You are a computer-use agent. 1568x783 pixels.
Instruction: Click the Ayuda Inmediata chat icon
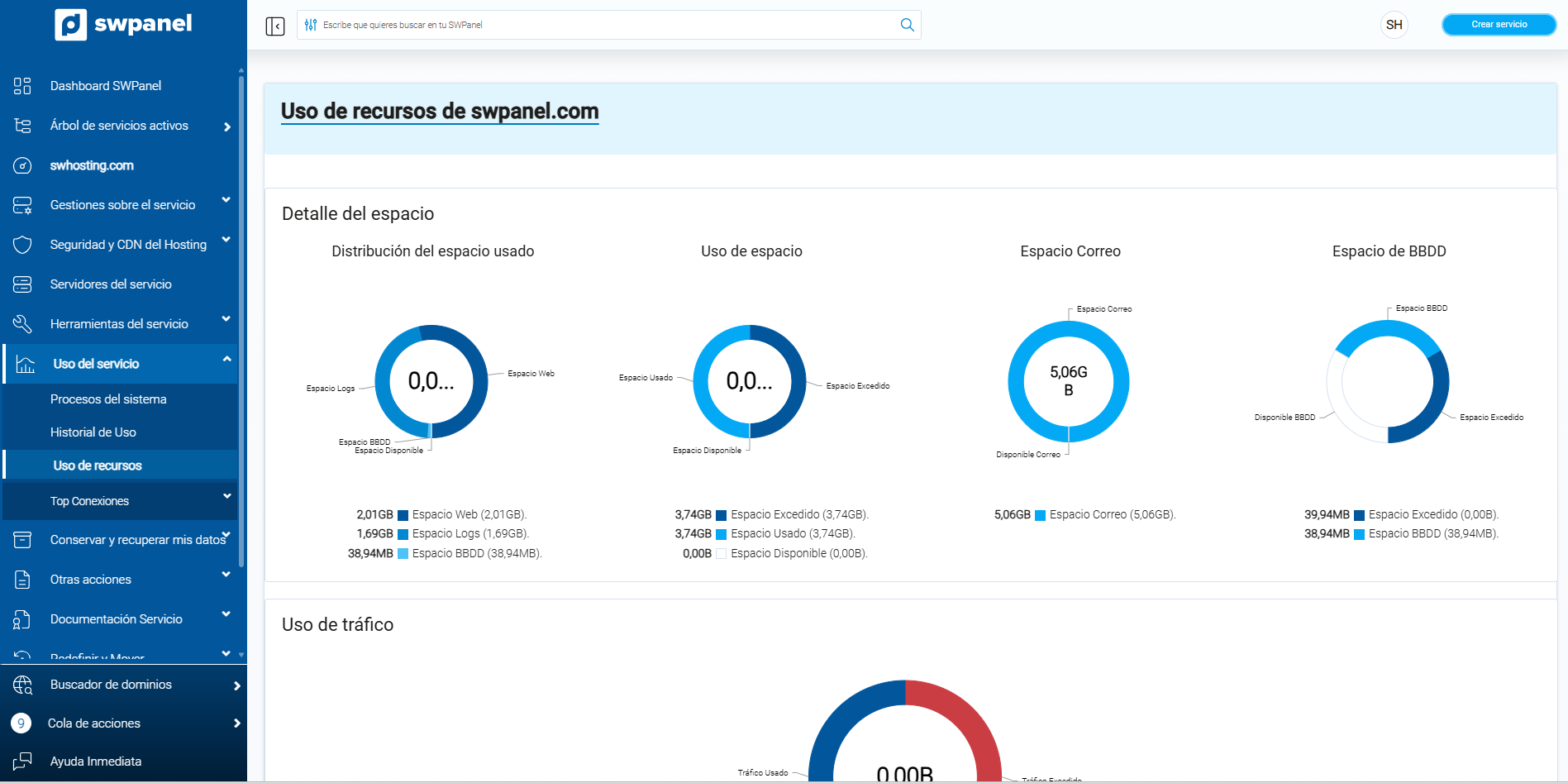tap(22, 762)
